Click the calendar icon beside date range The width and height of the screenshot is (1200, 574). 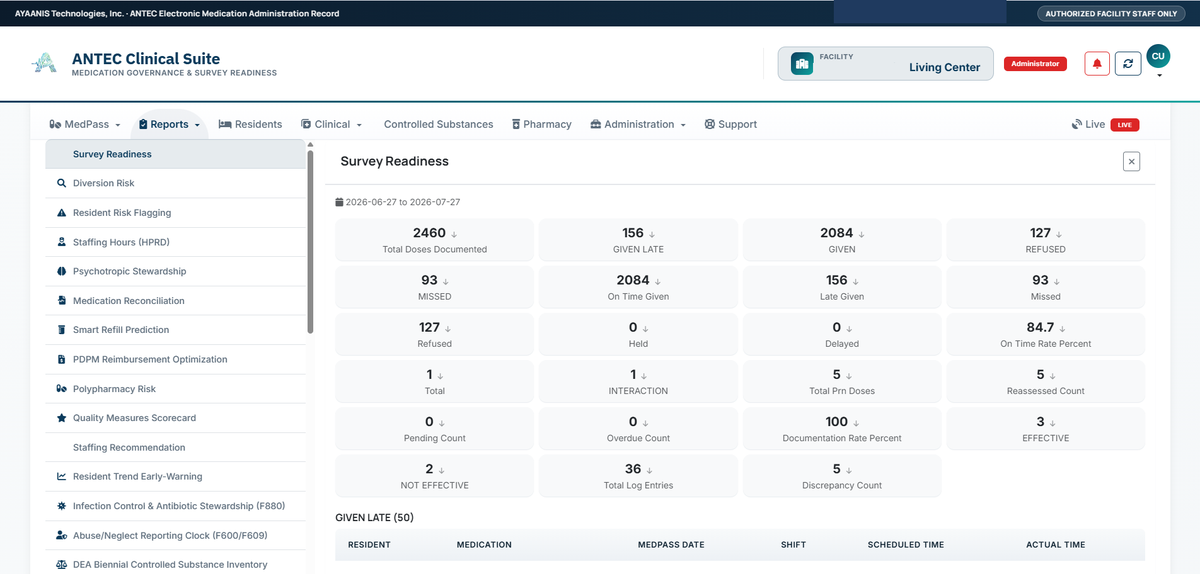click(x=339, y=202)
